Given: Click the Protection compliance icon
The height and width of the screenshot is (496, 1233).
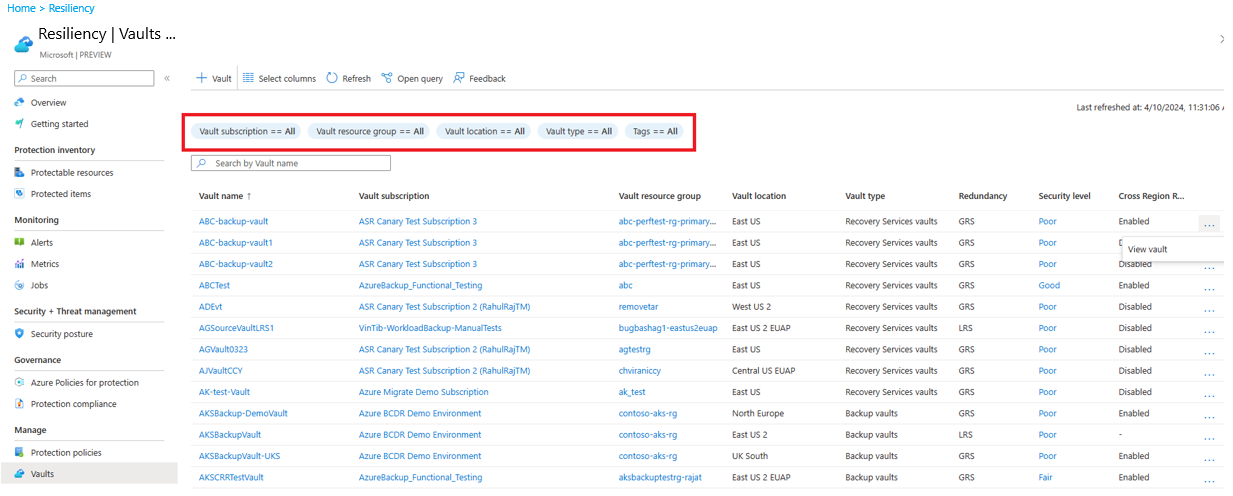Looking at the screenshot, I should (20, 404).
